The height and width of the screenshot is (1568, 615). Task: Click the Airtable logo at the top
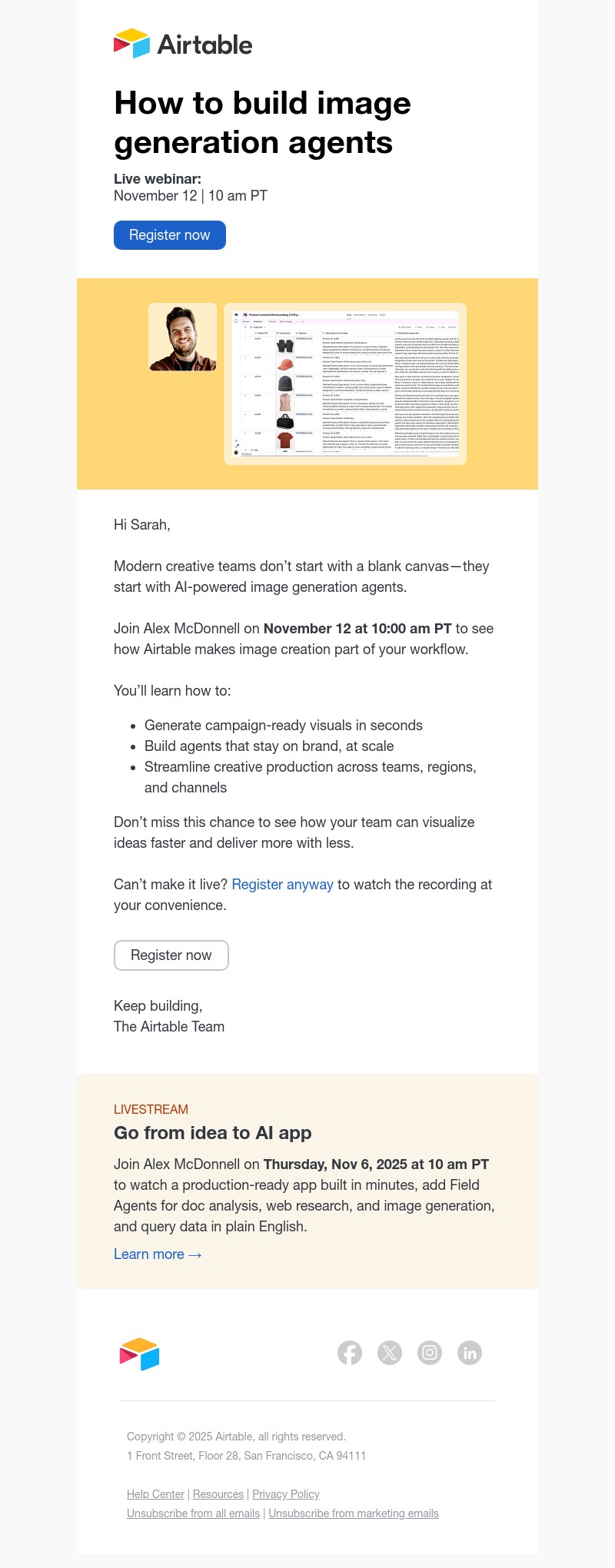[x=184, y=45]
